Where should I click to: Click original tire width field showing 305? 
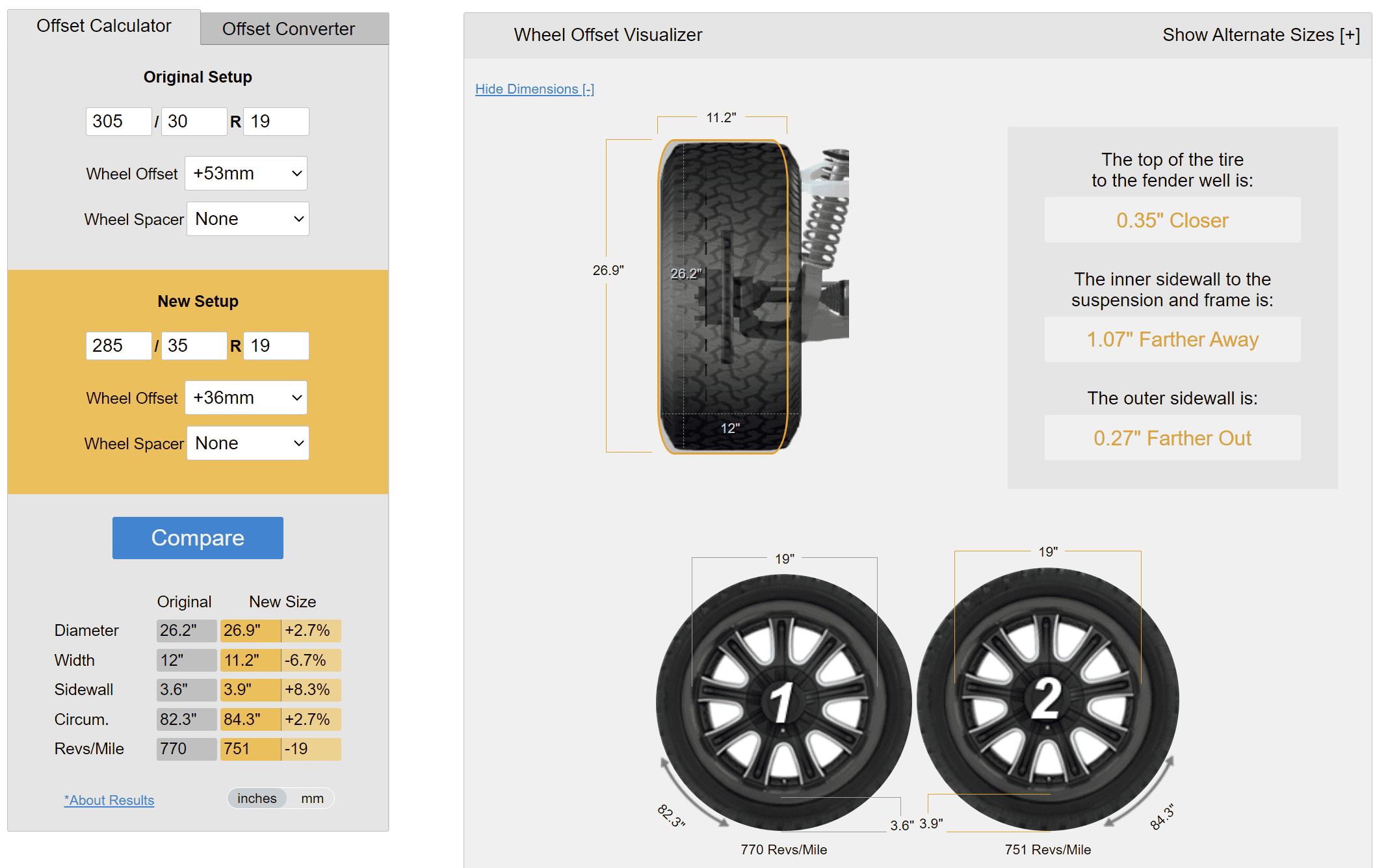[118, 122]
